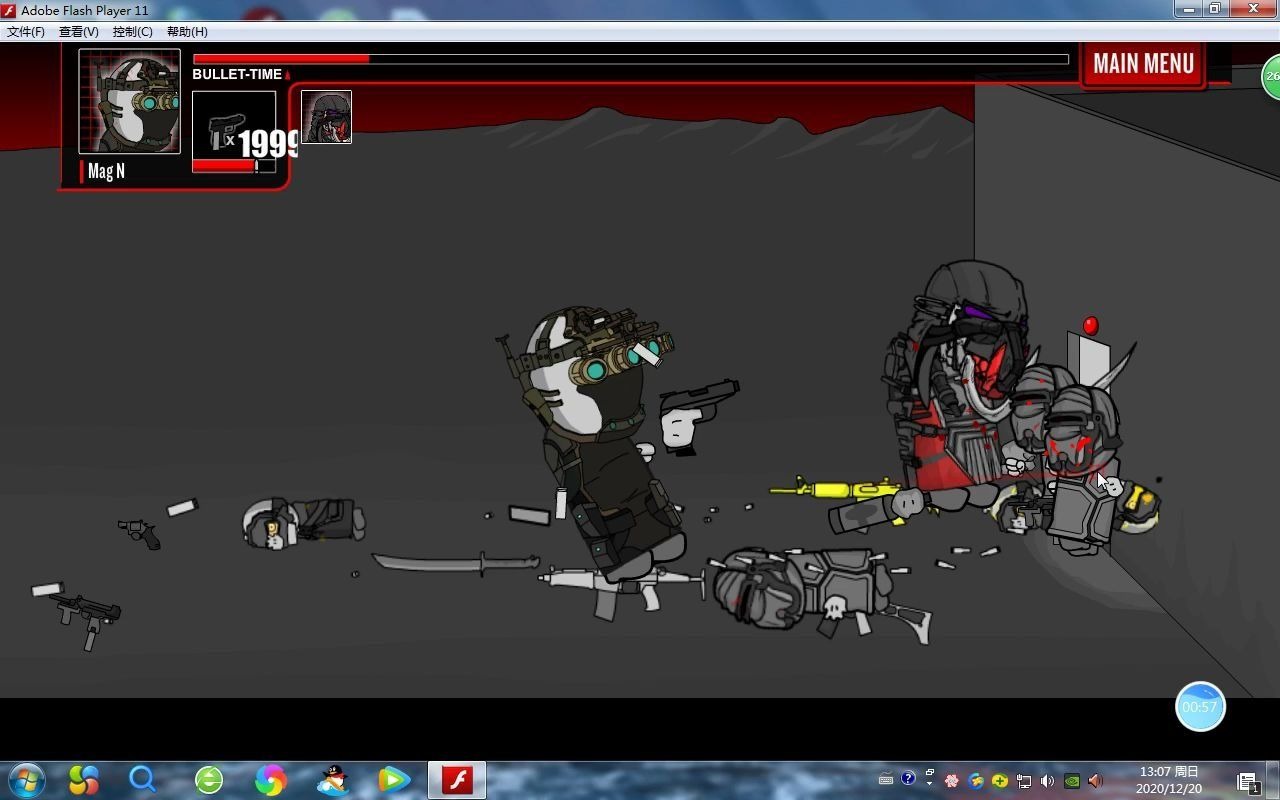This screenshot has height=800, width=1280.
Task: Click the white assault rifle on floor
Action: point(620,590)
